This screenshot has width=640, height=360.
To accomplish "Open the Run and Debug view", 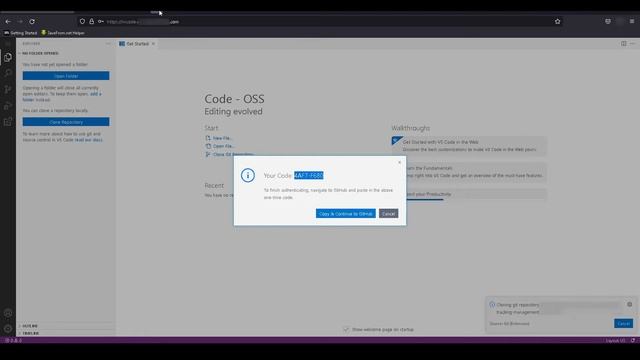I will [8, 105].
